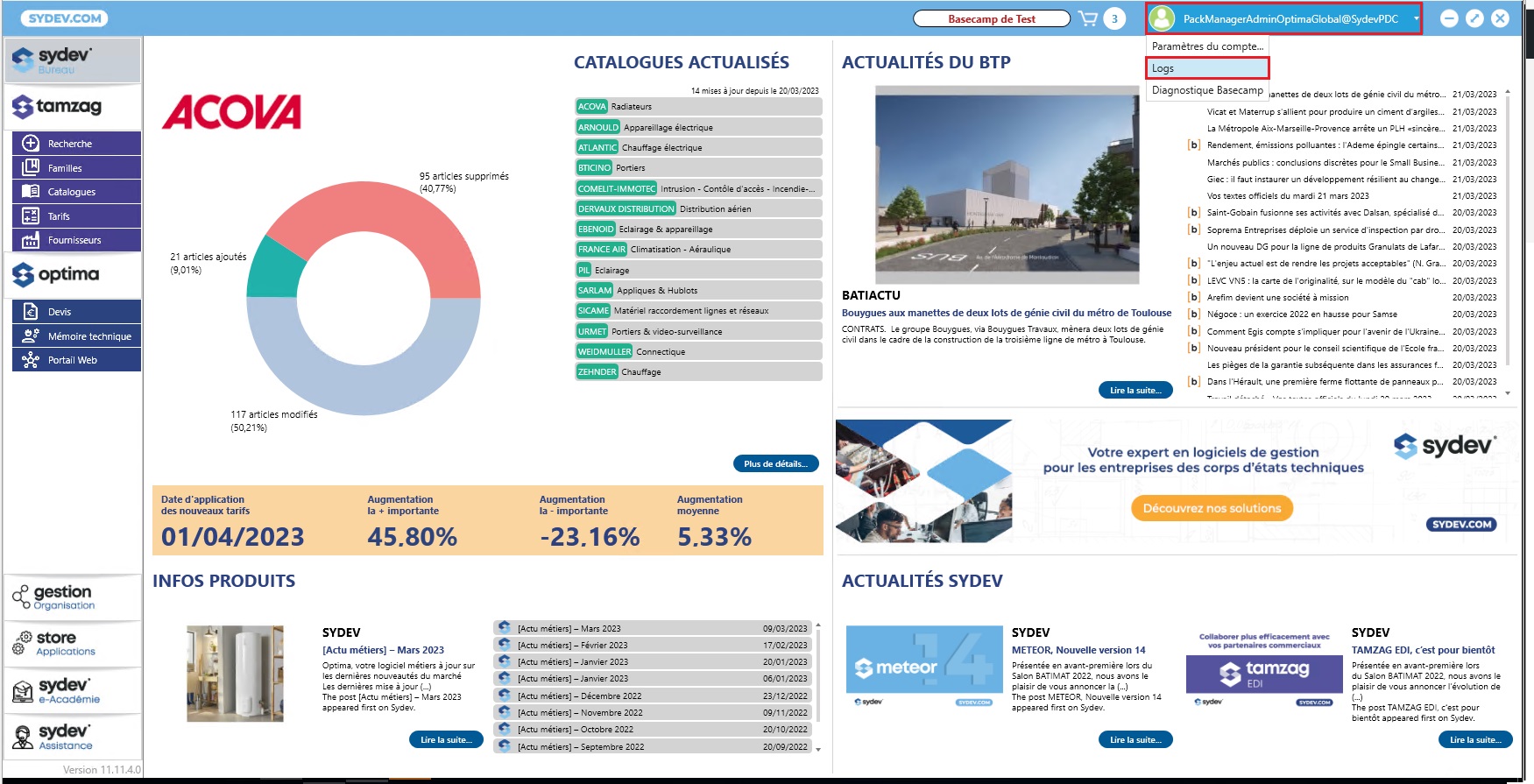This screenshot has height=784, width=1534.
Task: Open sydev Assistance module
Action: pyautogui.click(x=73, y=737)
